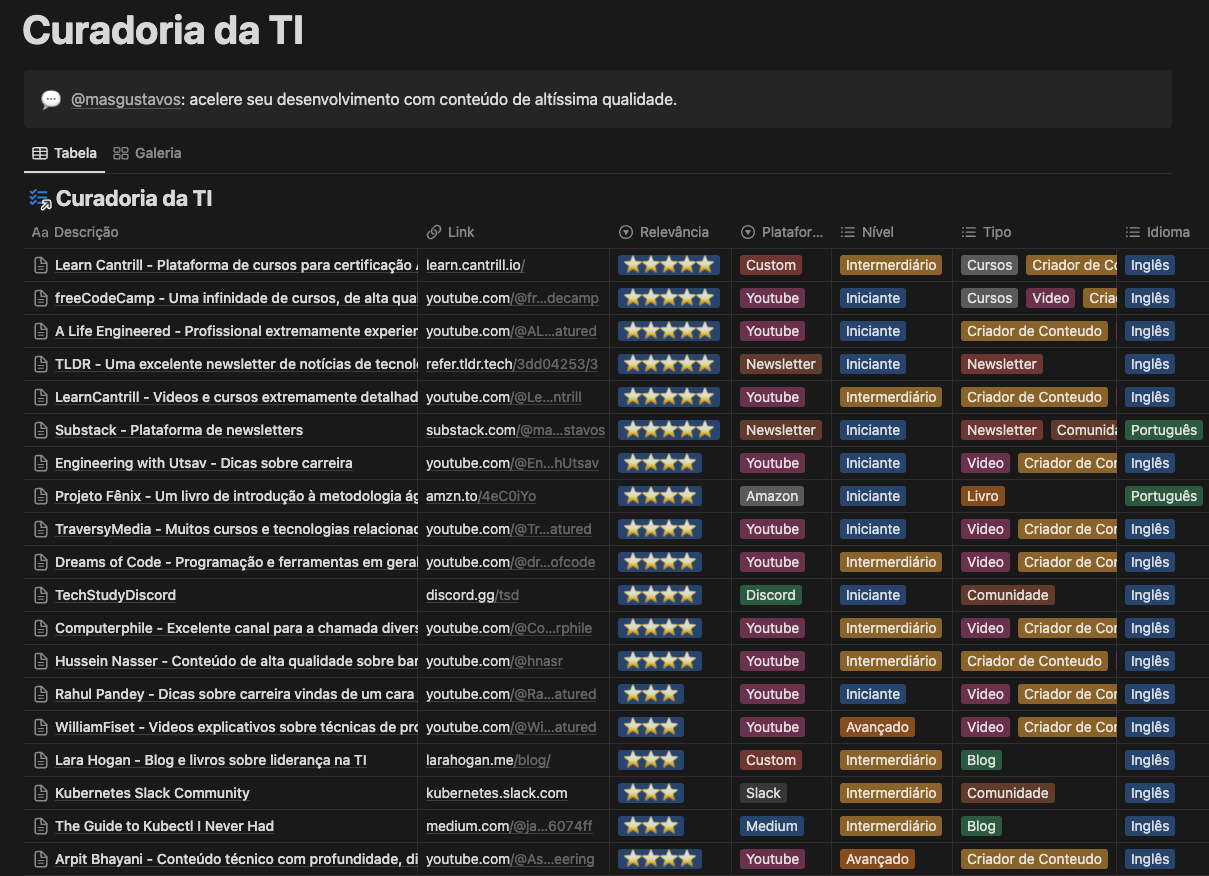Click the Português tag in Substack row
This screenshot has height=876, width=1209.
coord(1164,430)
